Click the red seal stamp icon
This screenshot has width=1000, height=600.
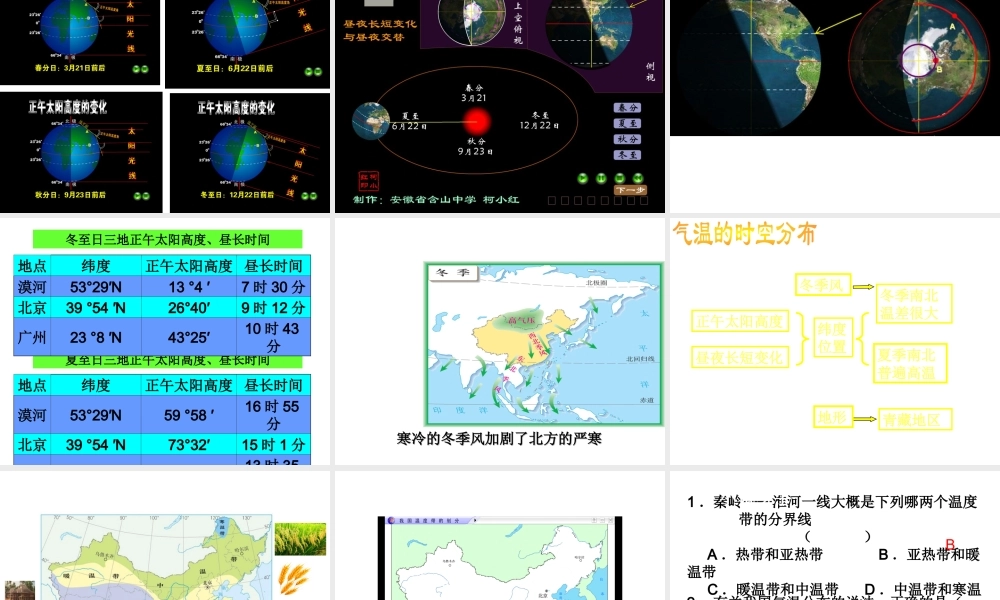pos(369,181)
